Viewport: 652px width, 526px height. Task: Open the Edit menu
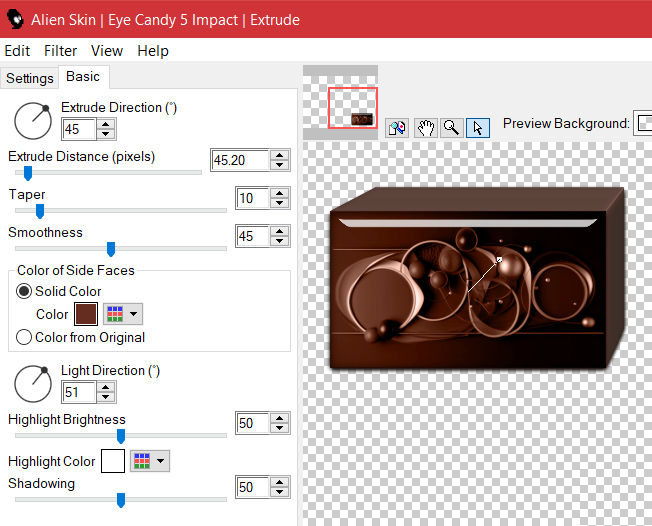(17, 51)
